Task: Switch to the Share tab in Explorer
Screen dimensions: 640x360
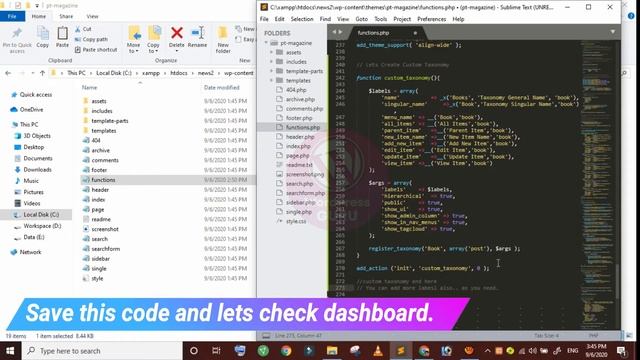Action: coord(66,16)
